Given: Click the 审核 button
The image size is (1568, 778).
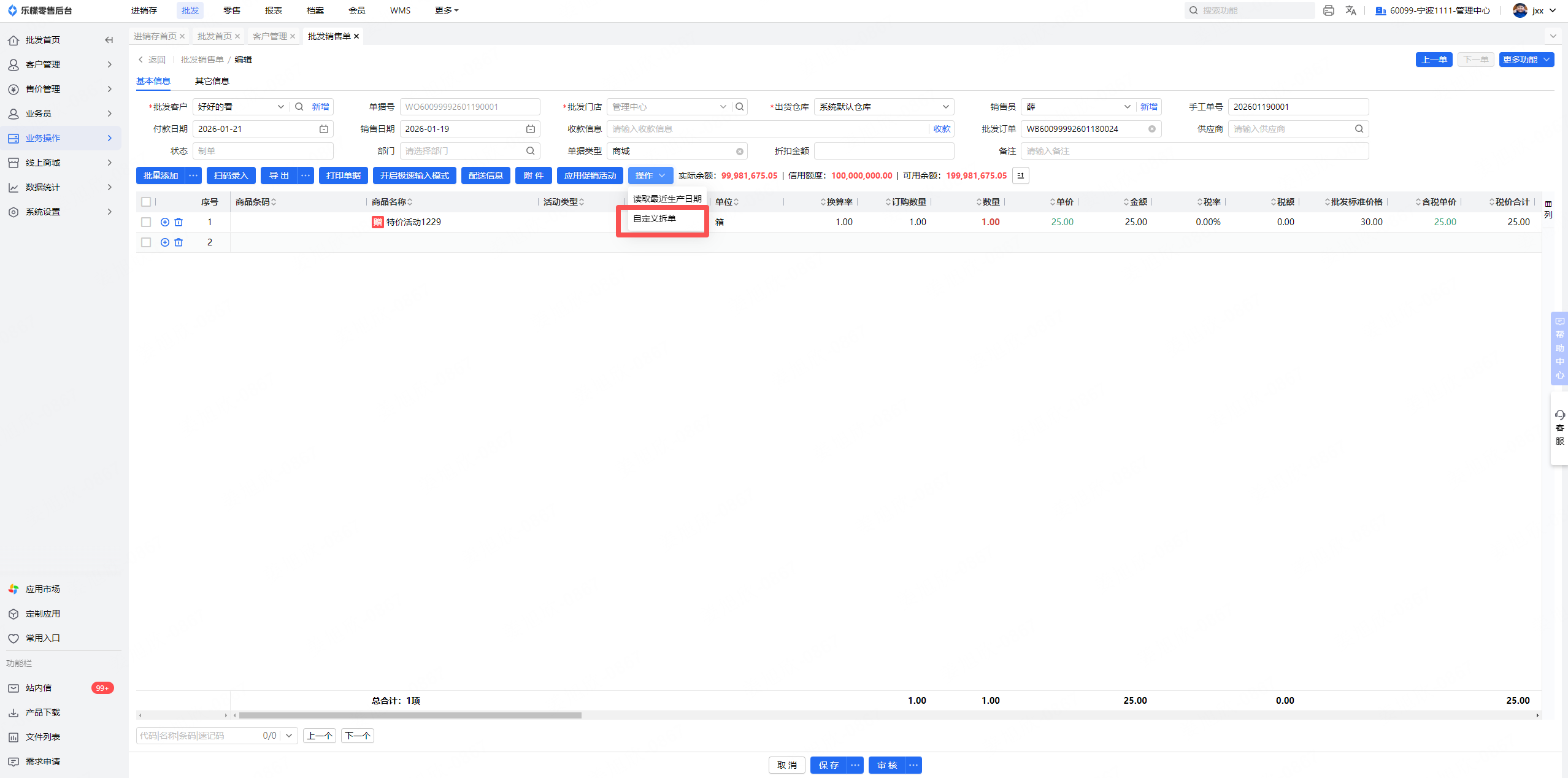Looking at the screenshot, I should [x=887, y=765].
